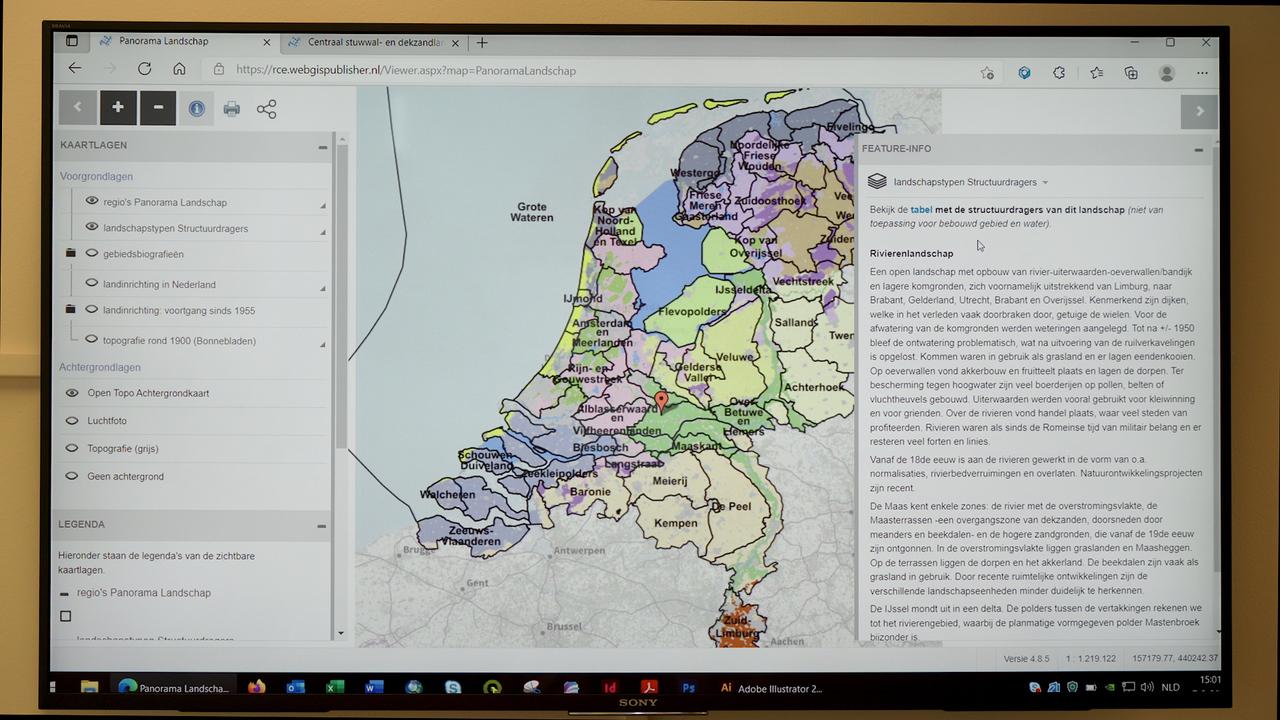Collapse the left panel with the arrow button
This screenshot has height=720, width=1280.
pos(77,108)
